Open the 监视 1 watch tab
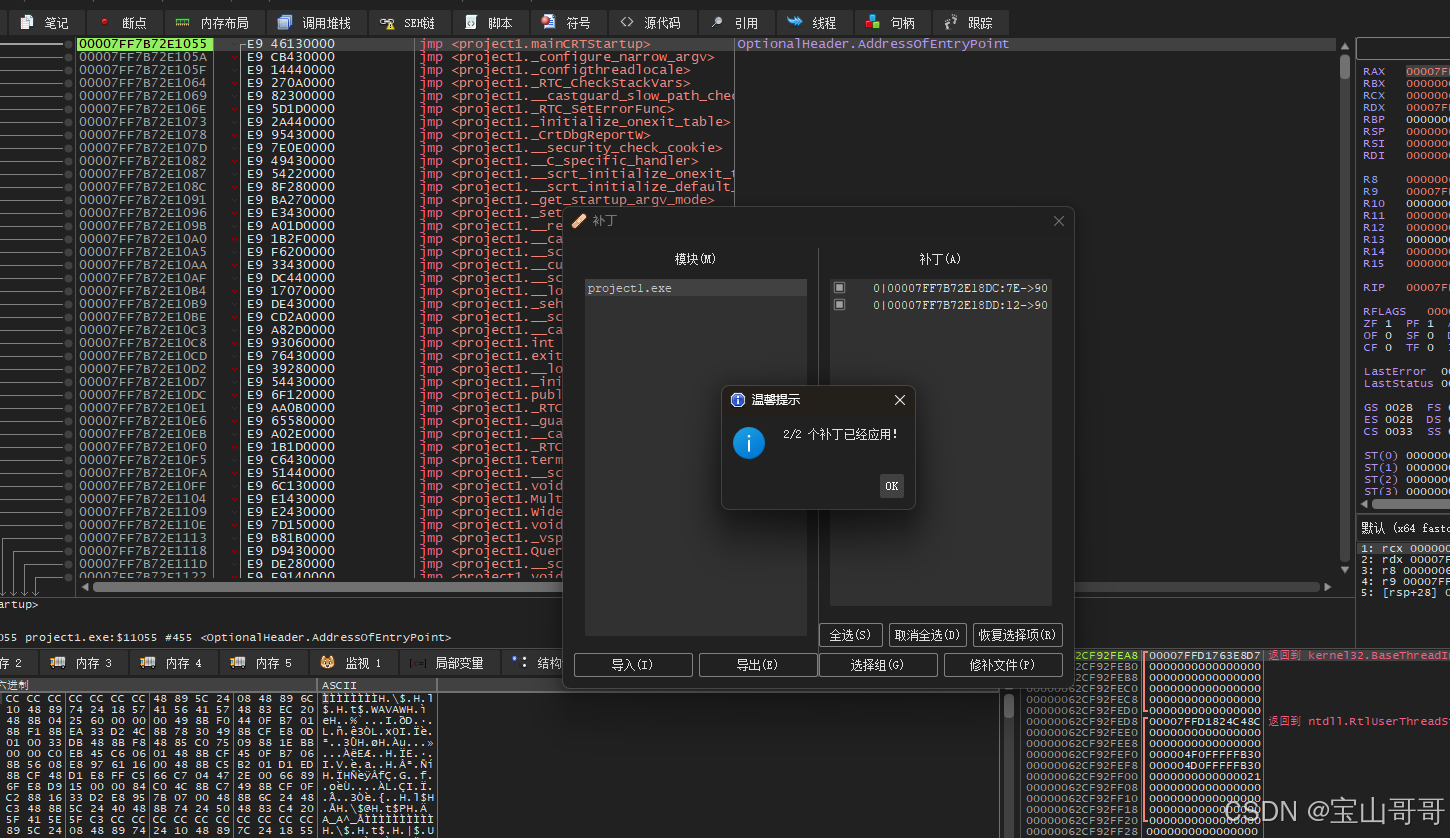The height and width of the screenshot is (838, 1450). click(352, 662)
